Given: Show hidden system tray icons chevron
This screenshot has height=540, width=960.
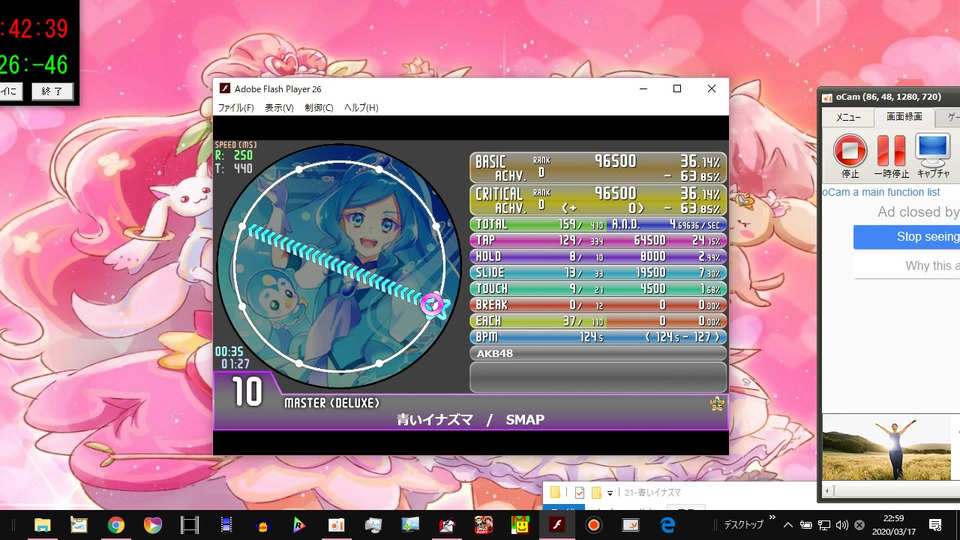Looking at the screenshot, I should click(788, 525).
